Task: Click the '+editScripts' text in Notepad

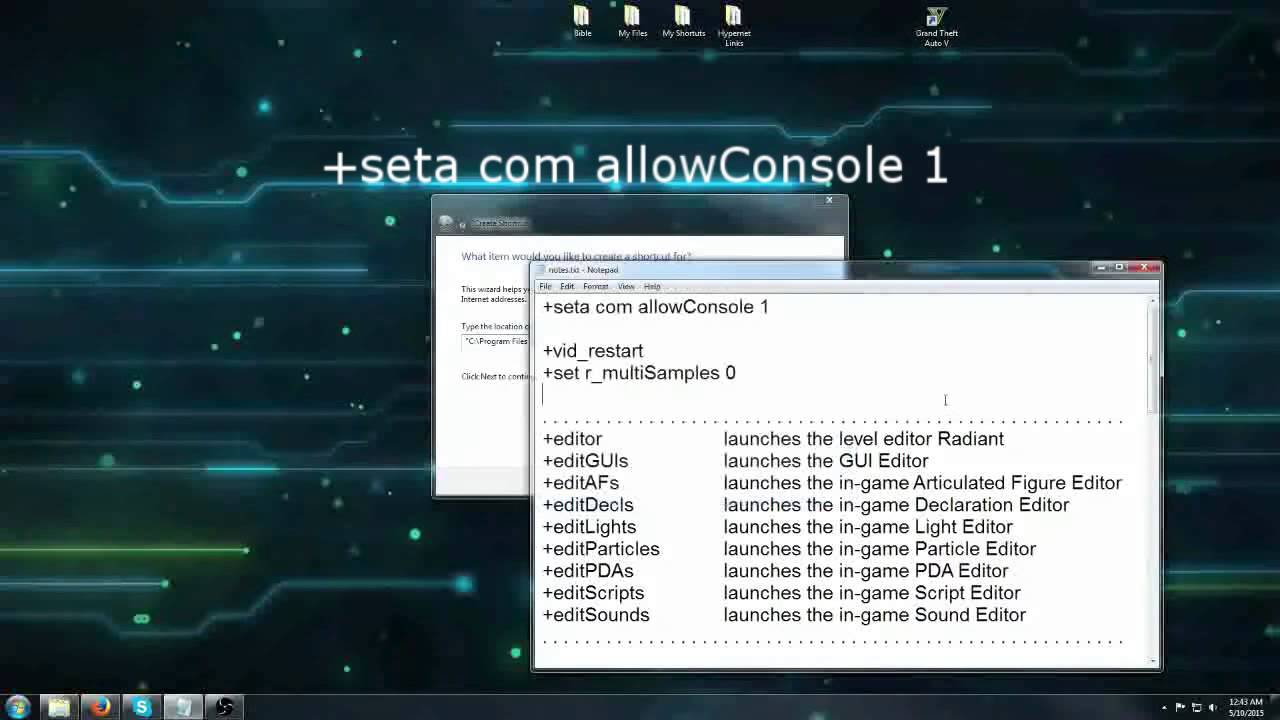Action: (593, 593)
